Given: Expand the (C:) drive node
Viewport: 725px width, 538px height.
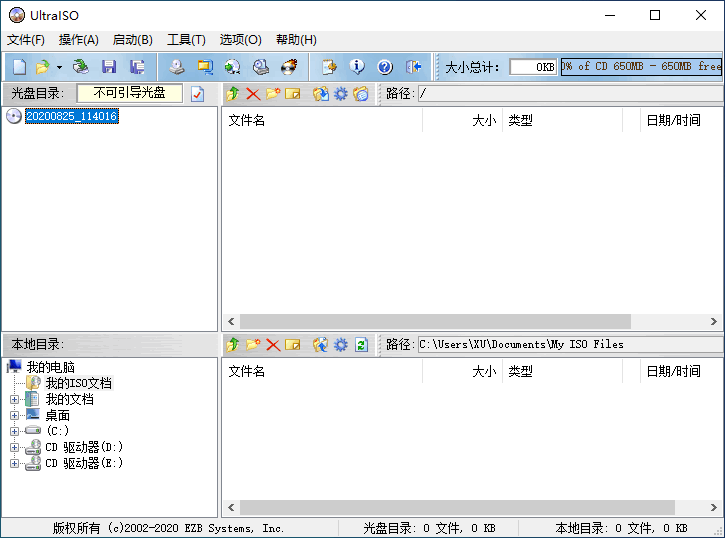Looking at the screenshot, I should [14, 431].
